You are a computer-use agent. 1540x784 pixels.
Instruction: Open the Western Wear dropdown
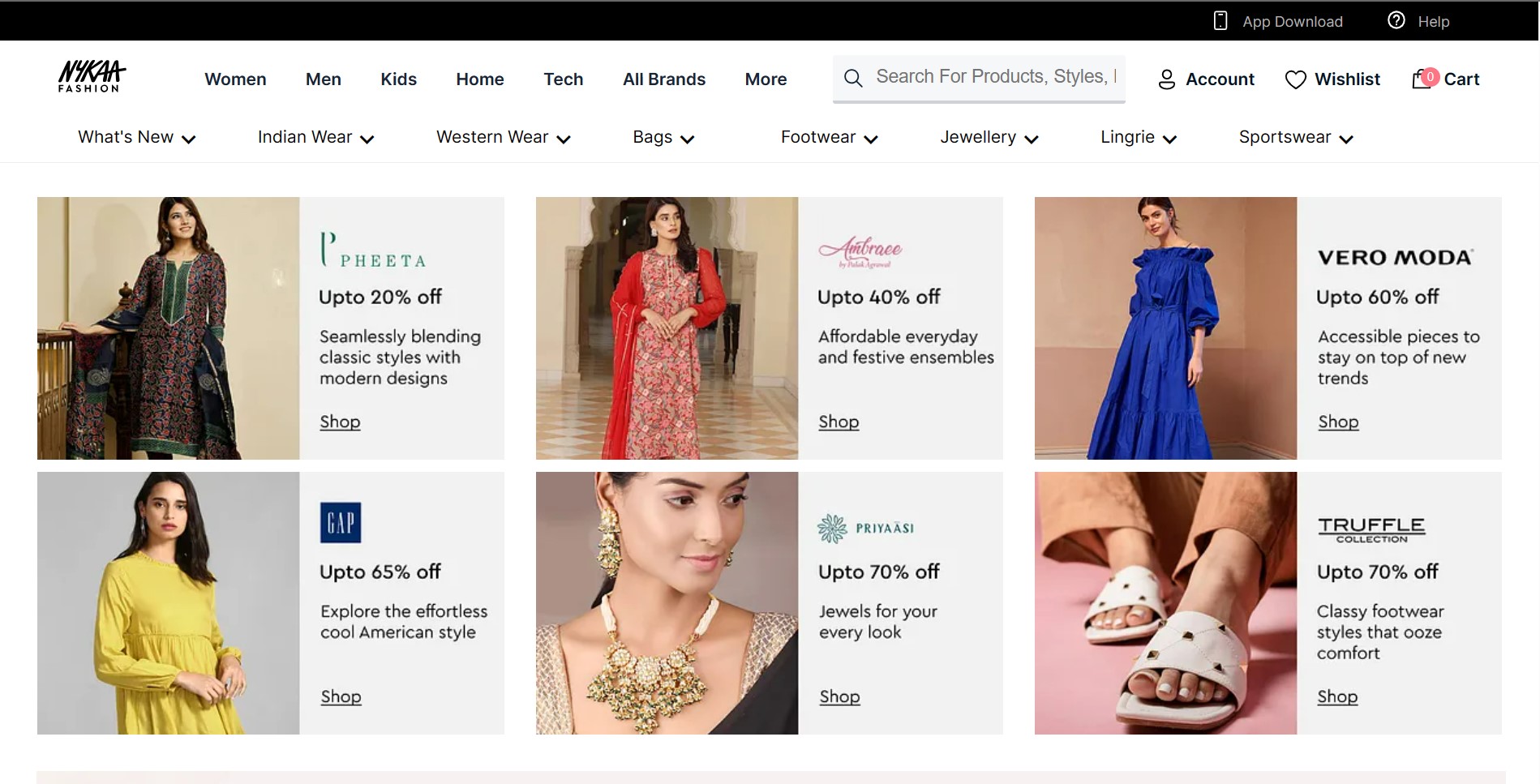502,137
